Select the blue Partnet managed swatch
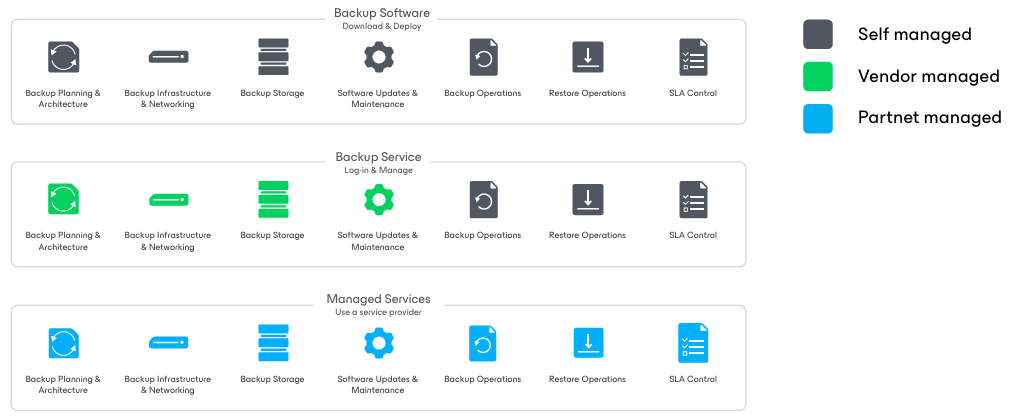The image size is (1009, 417). pyautogui.click(x=818, y=118)
